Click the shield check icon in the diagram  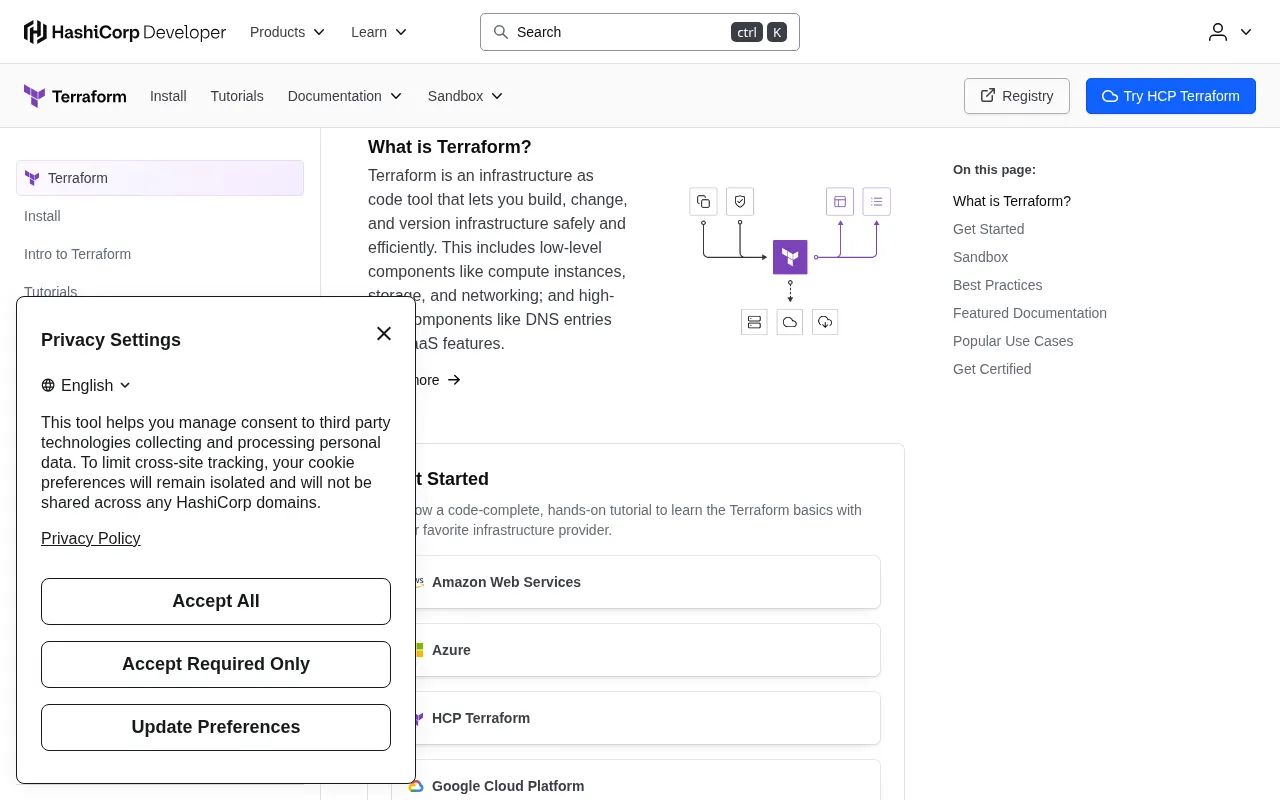click(x=740, y=202)
